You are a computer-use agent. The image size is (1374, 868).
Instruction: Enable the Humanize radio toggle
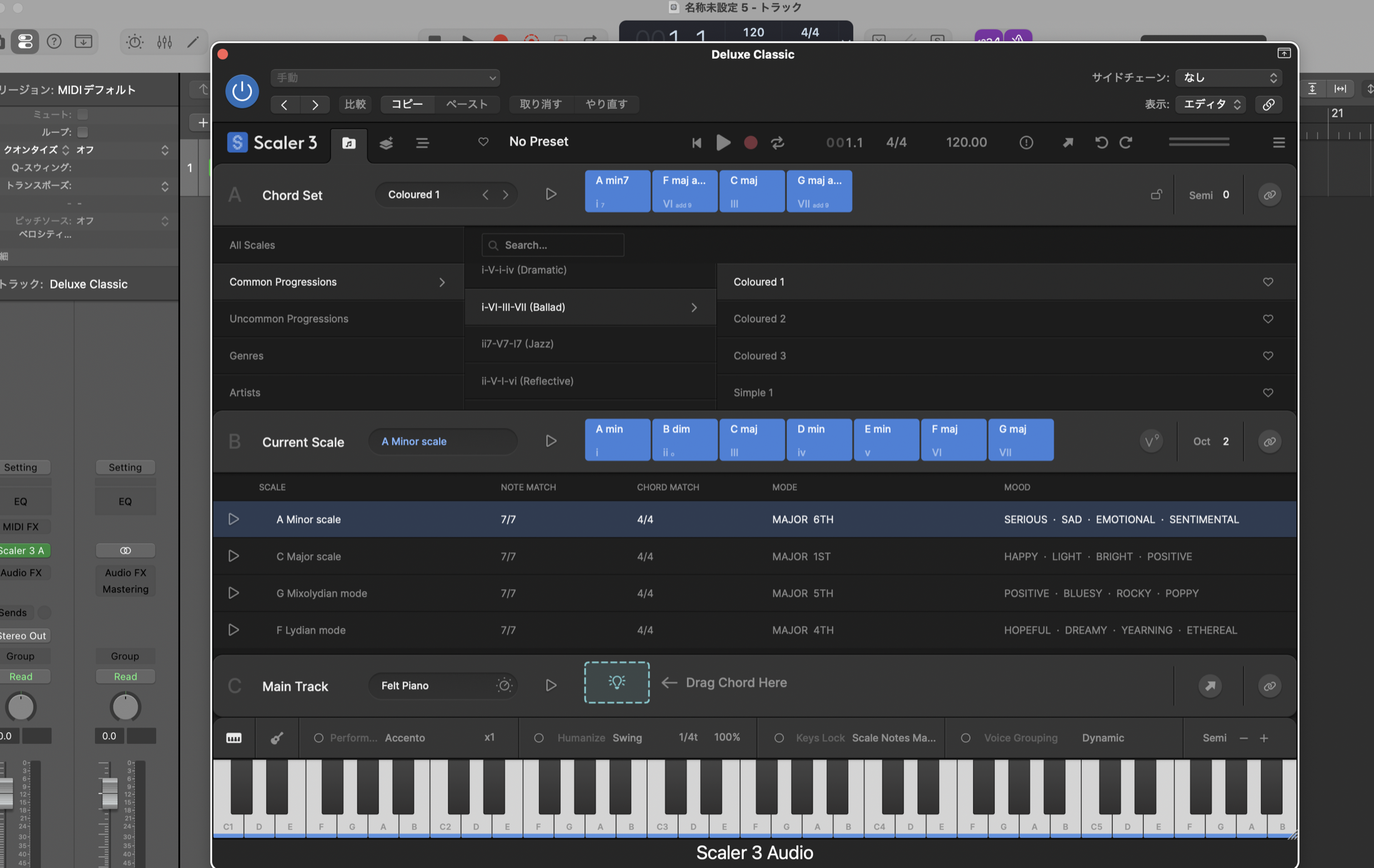[x=538, y=738]
